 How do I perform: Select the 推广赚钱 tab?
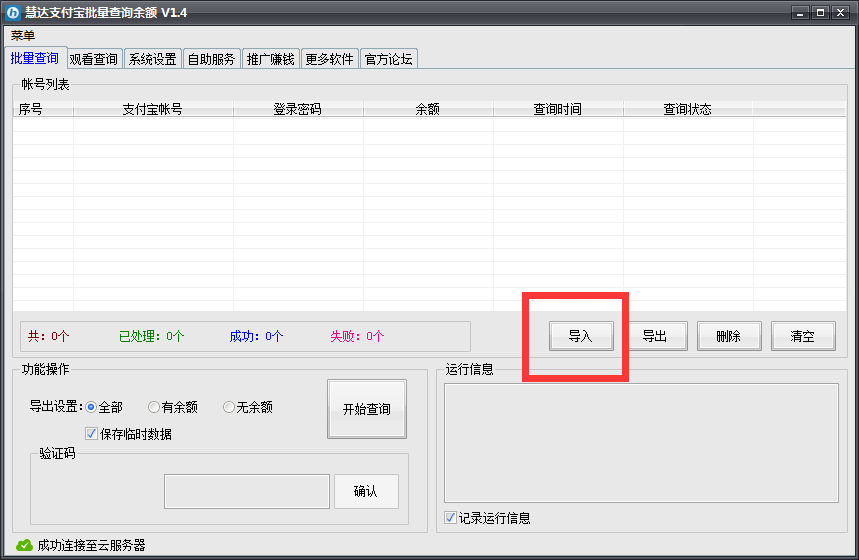pyautogui.click(x=270, y=59)
